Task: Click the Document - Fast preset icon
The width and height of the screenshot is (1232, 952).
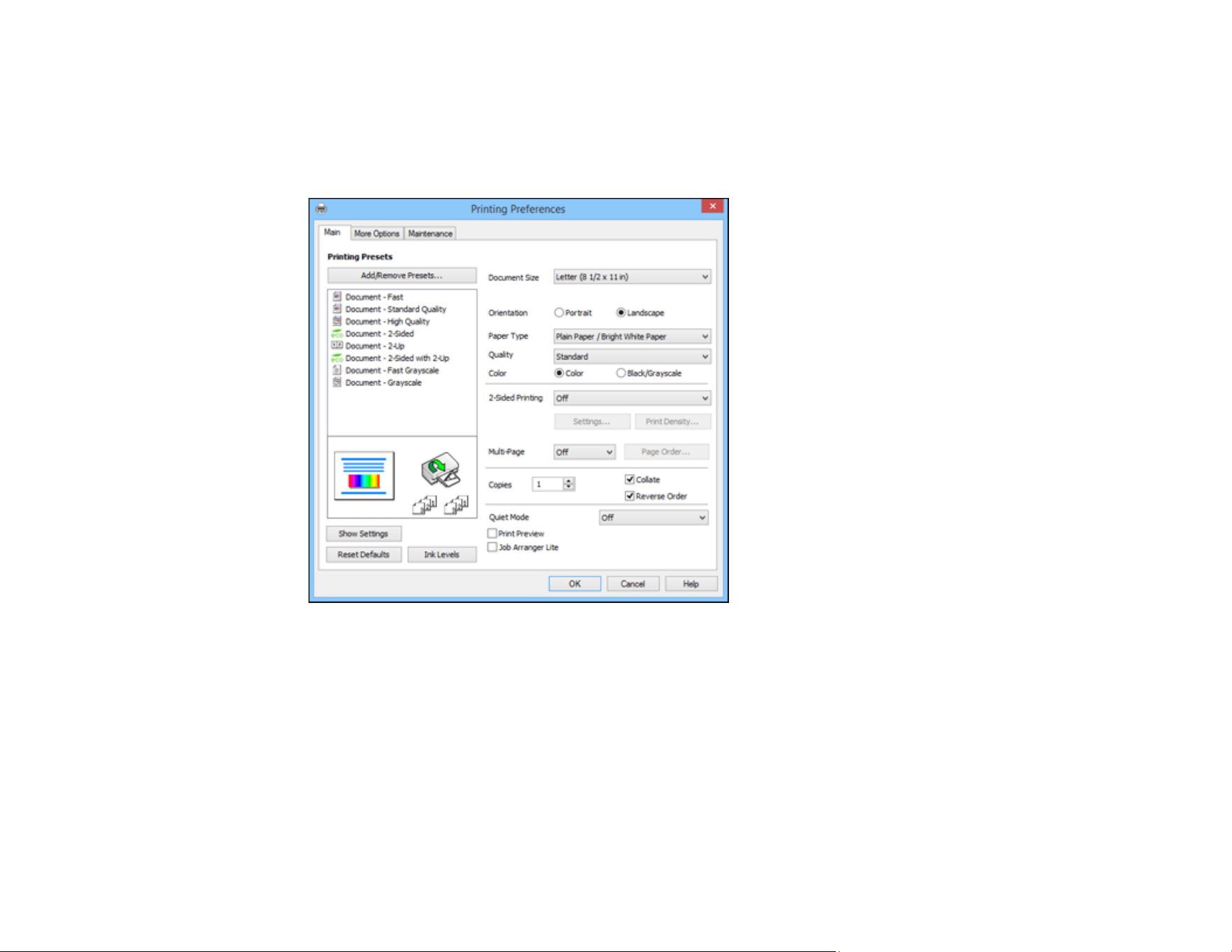Action: click(337, 297)
